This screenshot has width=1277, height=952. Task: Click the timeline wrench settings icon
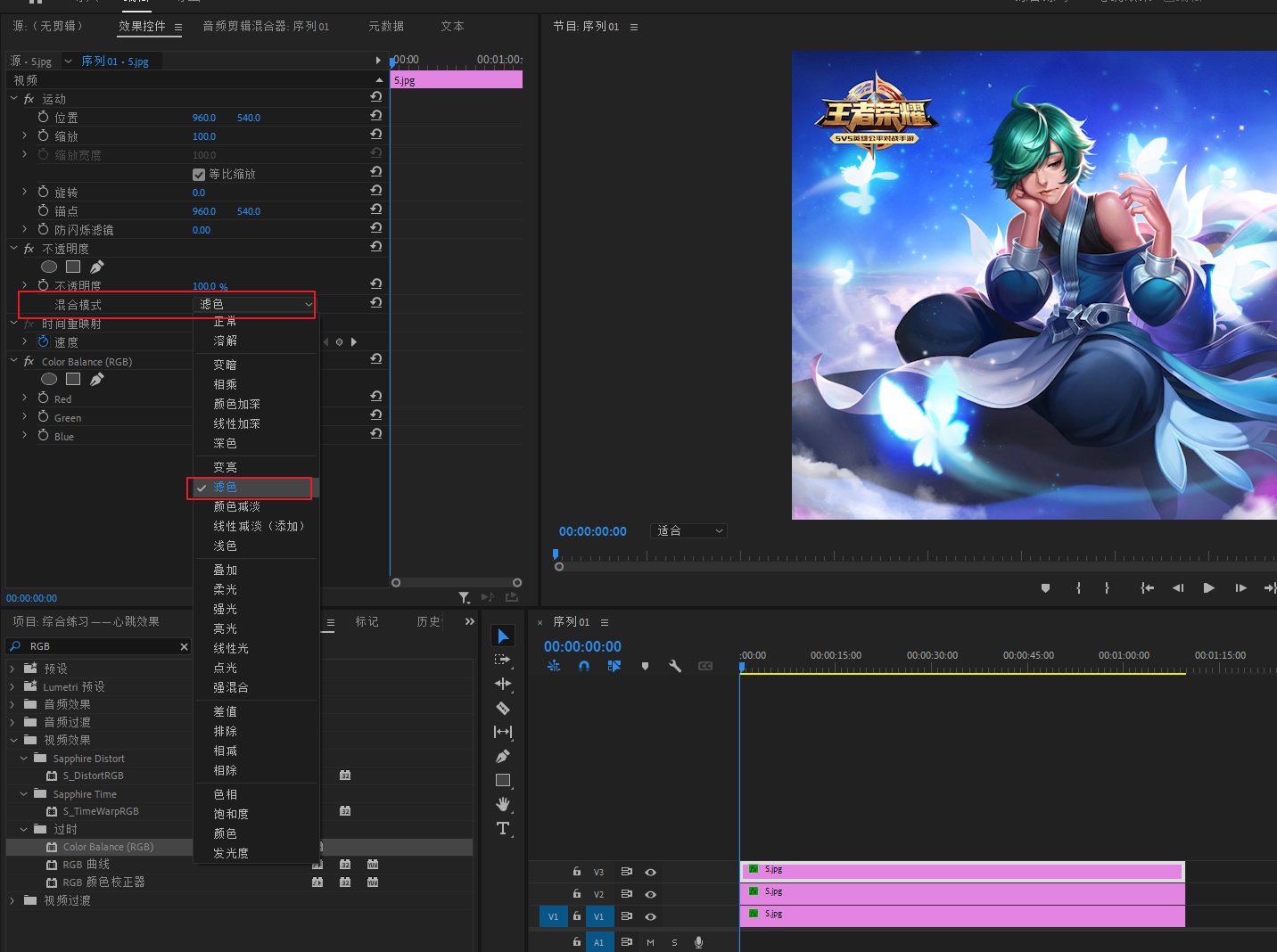(x=675, y=666)
